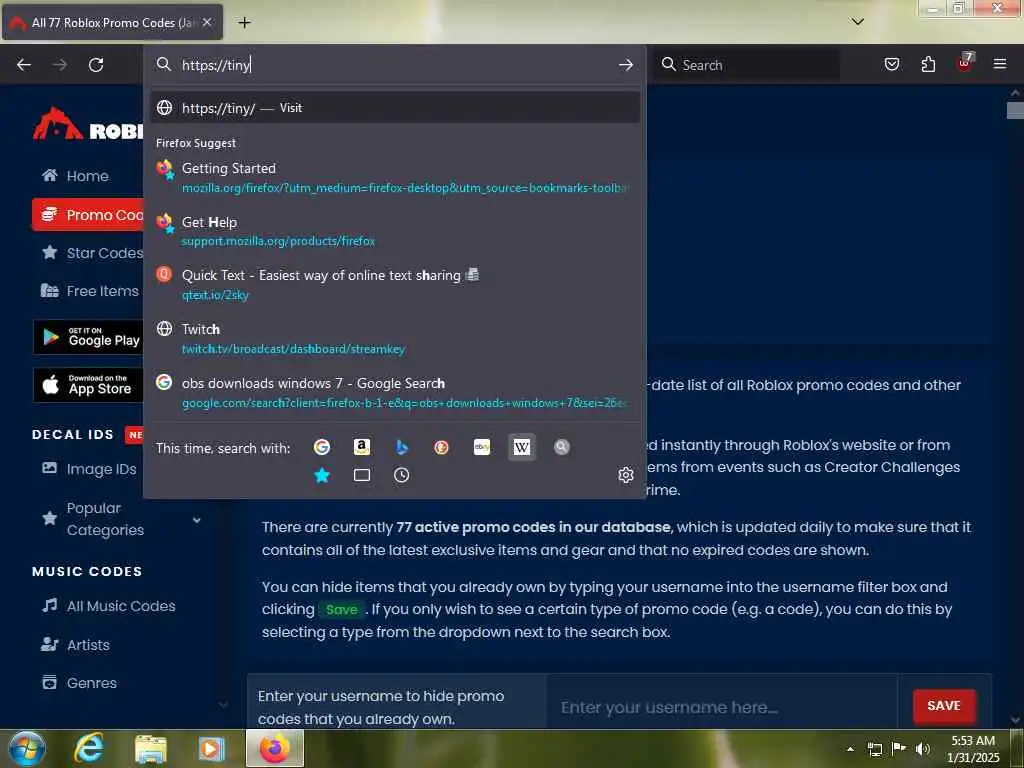Choose the https://tiny/ Visit suggestion
This screenshot has width=1024, height=768.
395,108
